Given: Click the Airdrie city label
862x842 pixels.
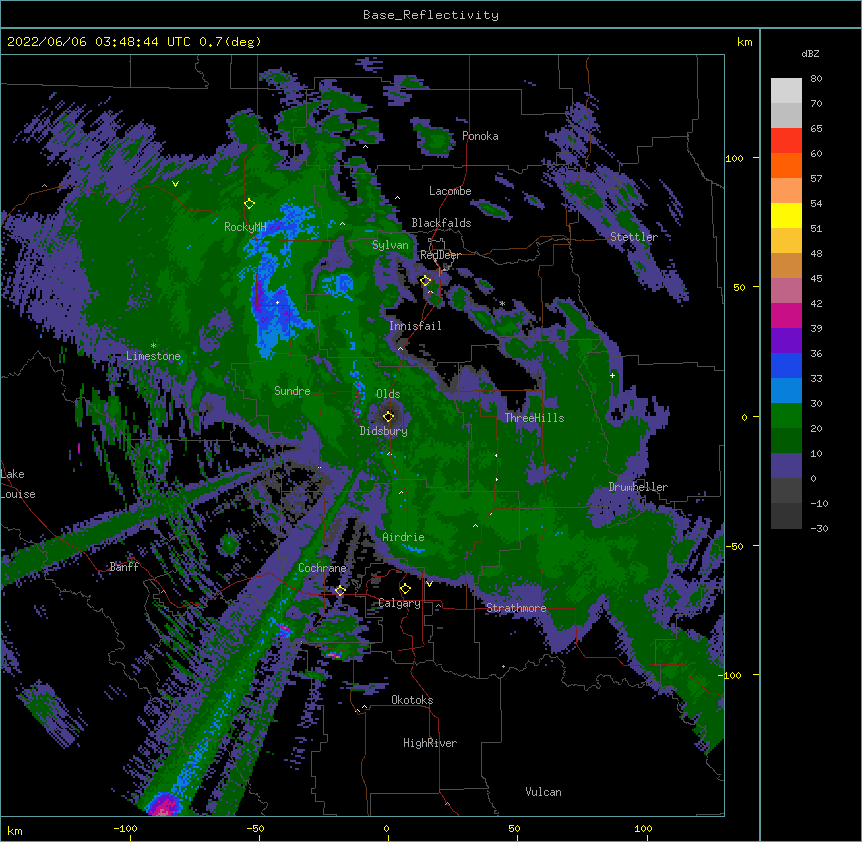Looking at the screenshot, I should click(404, 537).
